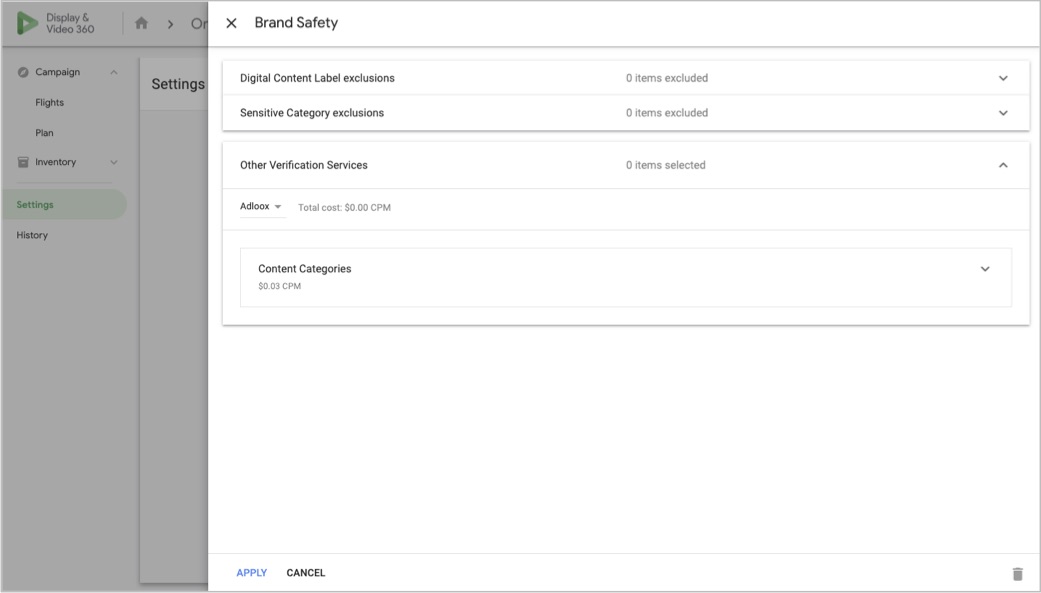Select Plan in the sidebar
Viewport: 1041px width, 593px height.
click(x=44, y=132)
